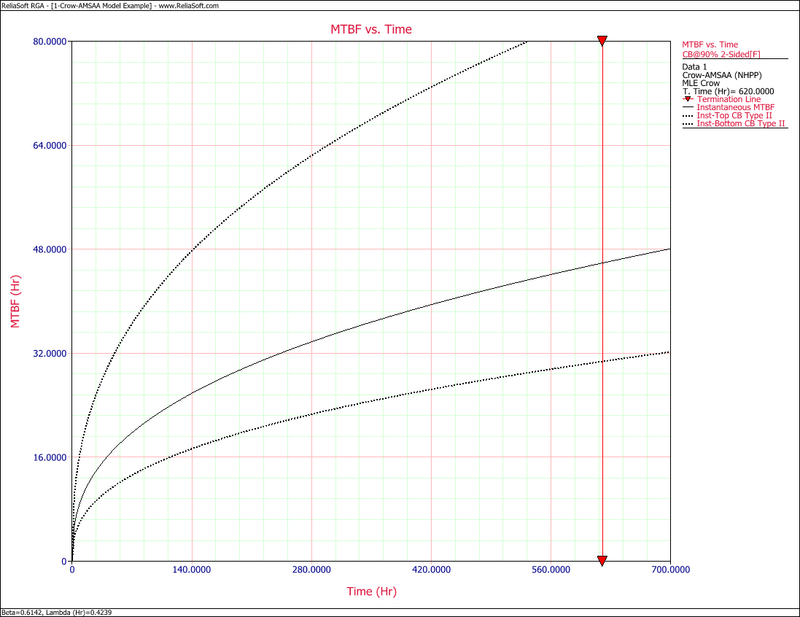This screenshot has width=800, height=617.
Task: Click the 'Data 1' legend label
Action: 694,67
